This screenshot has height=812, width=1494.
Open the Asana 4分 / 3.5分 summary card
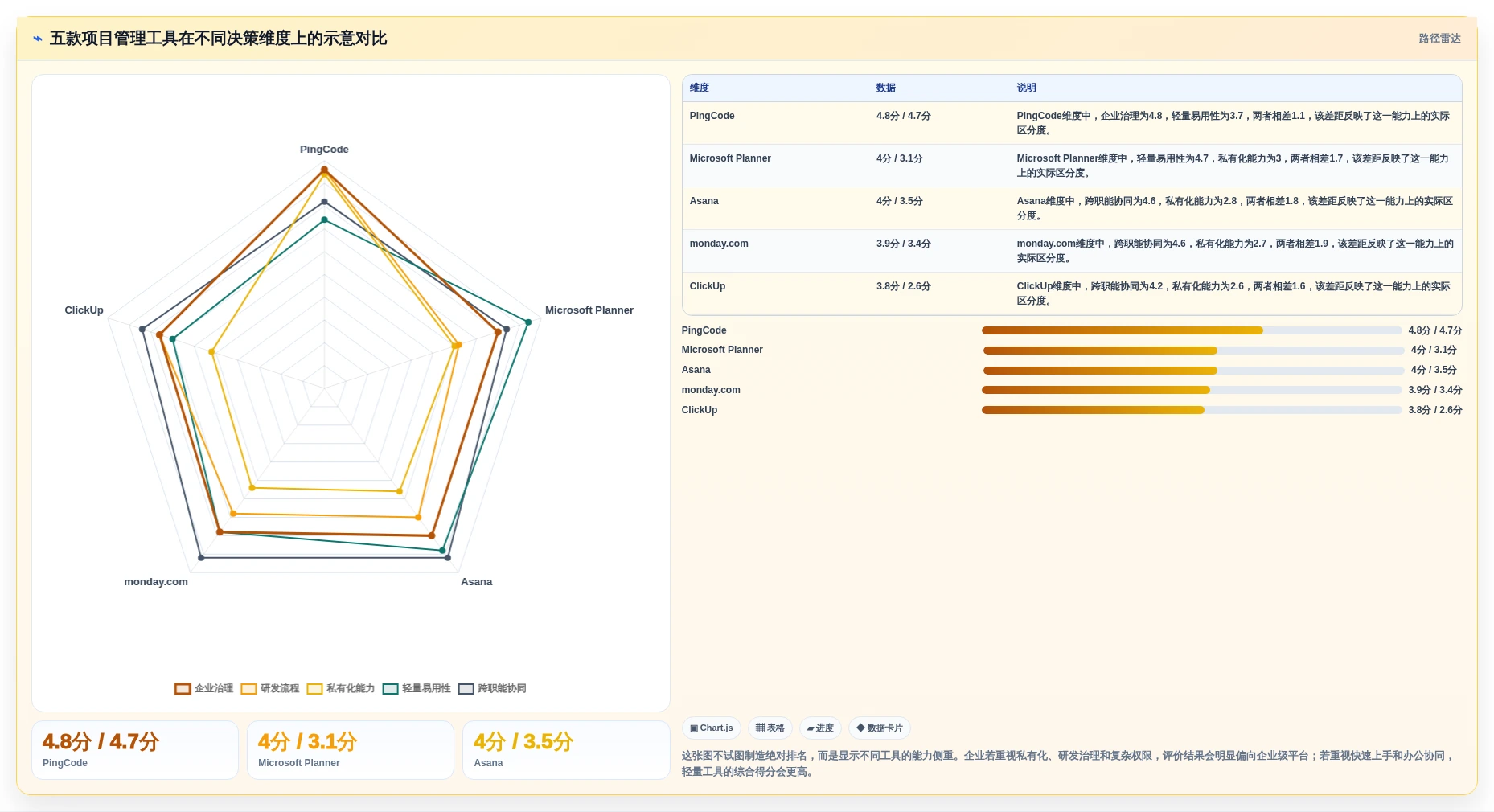click(x=566, y=750)
